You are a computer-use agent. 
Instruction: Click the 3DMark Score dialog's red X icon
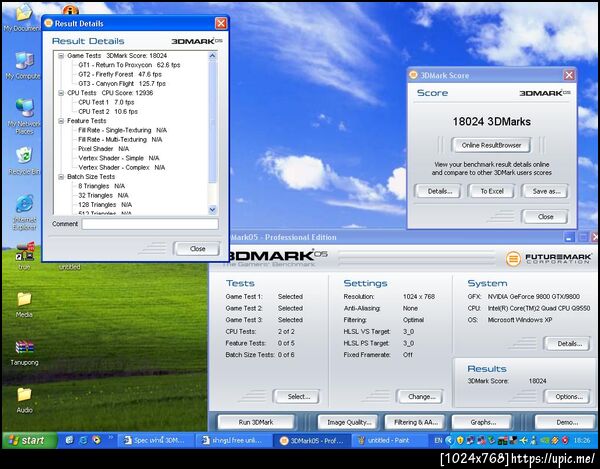point(569,75)
